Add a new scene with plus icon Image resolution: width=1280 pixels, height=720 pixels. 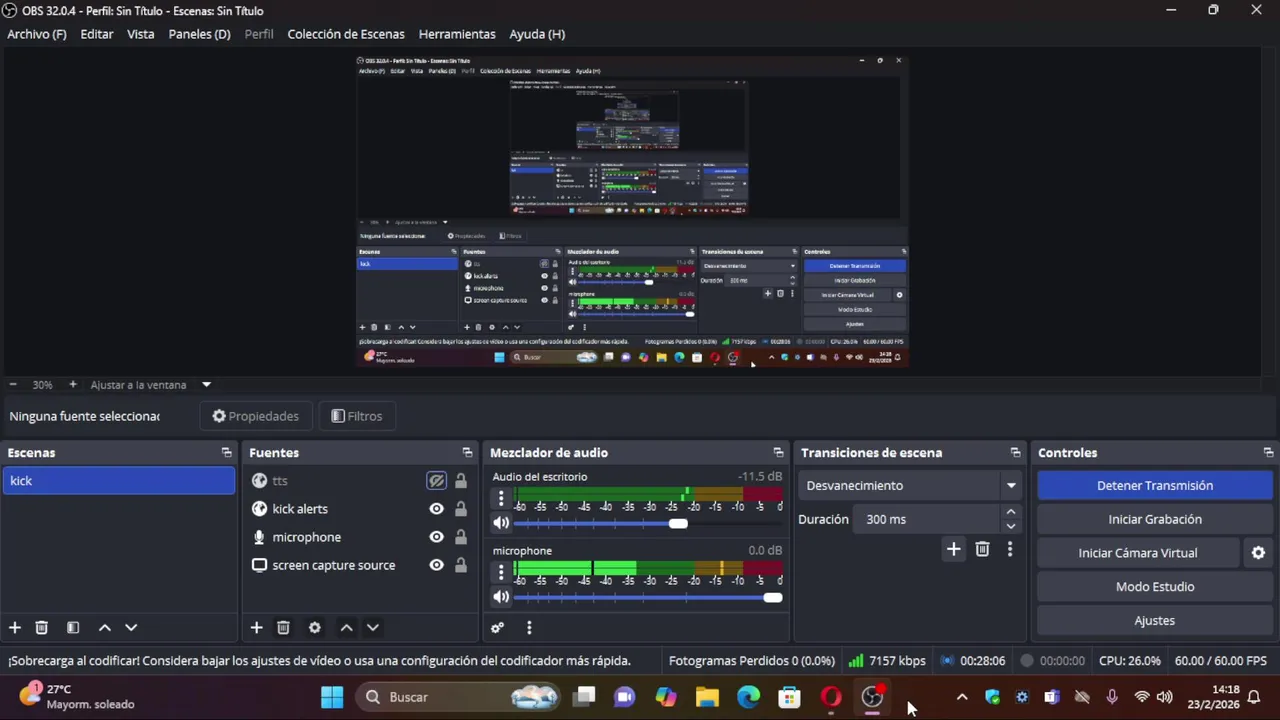click(15, 627)
